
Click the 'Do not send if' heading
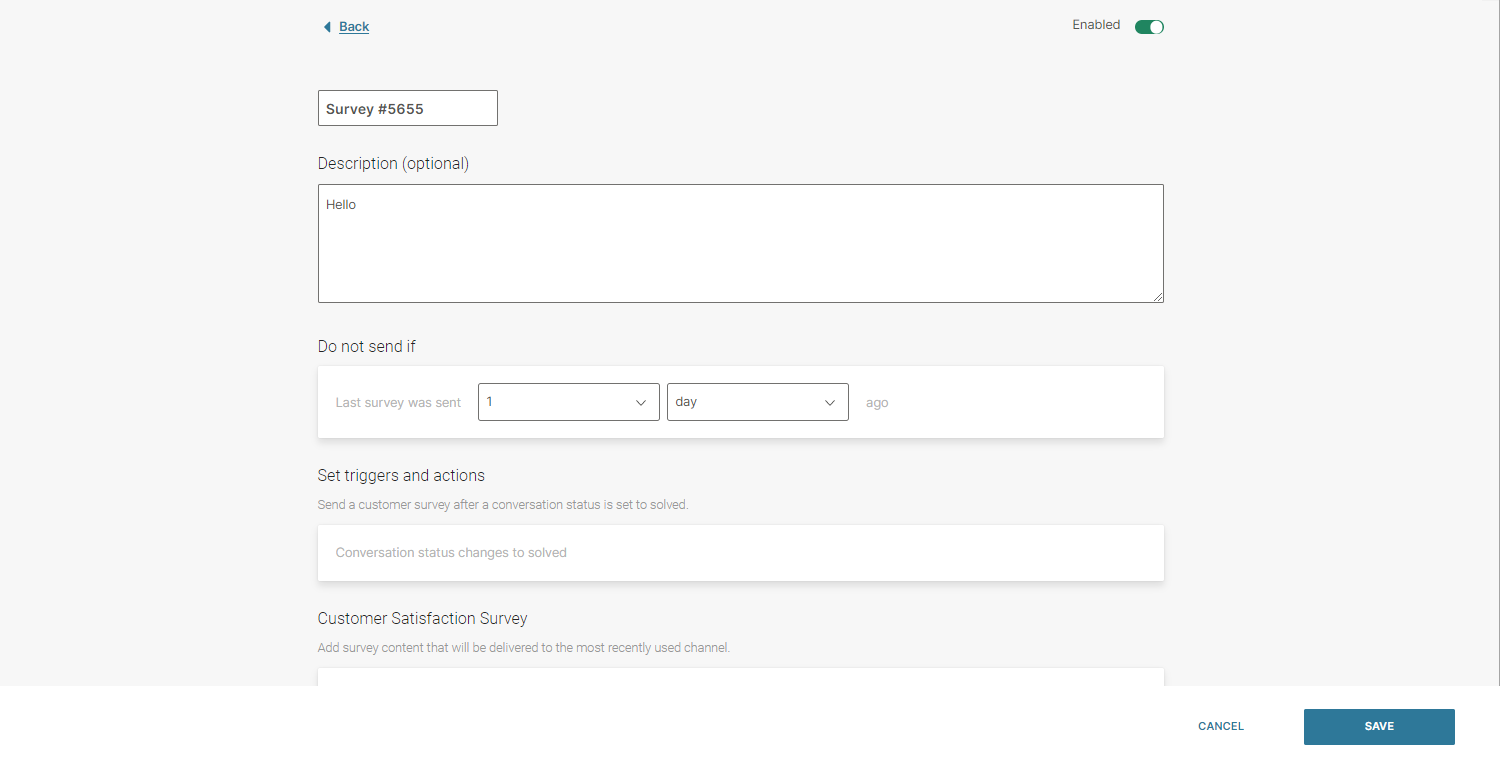click(x=366, y=347)
